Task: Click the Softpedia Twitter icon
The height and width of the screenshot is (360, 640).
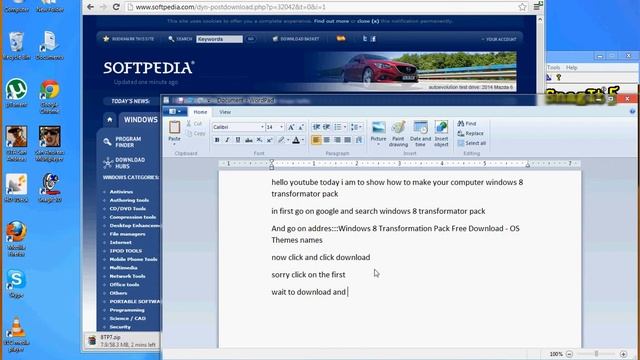Action: [x=365, y=39]
